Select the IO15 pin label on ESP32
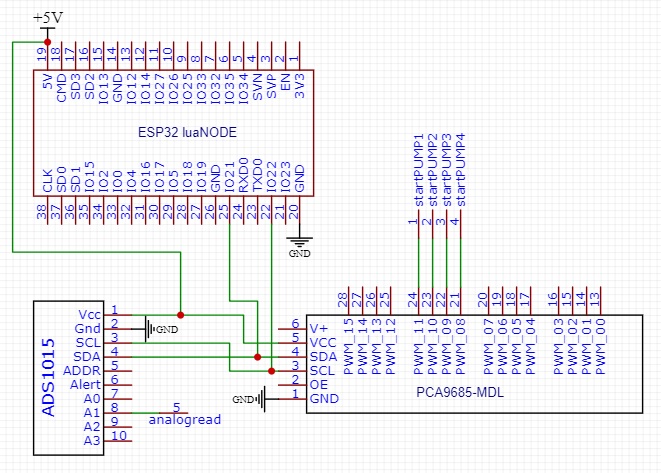Viewport: 661px width, 473px height. point(90,177)
